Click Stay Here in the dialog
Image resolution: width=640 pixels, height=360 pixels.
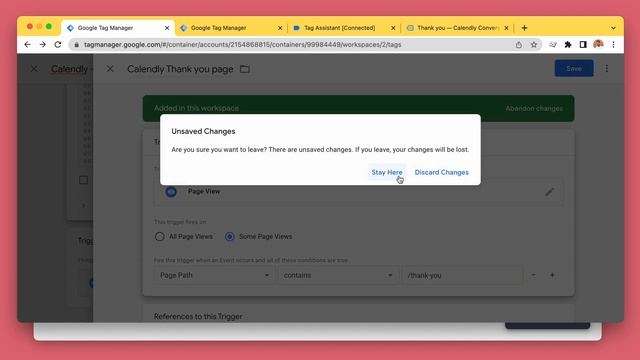[387, 172]
